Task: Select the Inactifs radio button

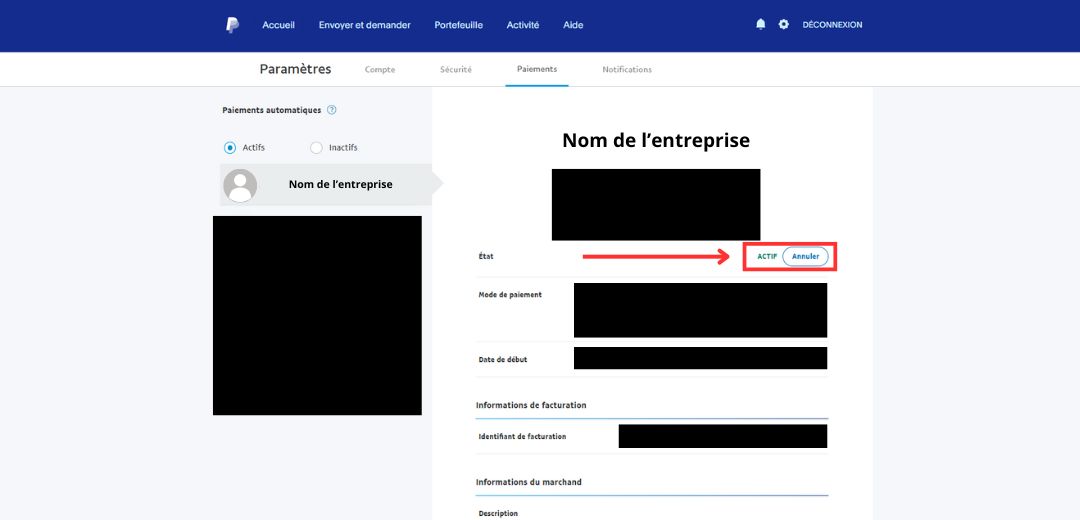Action: (x=316, y=147)
